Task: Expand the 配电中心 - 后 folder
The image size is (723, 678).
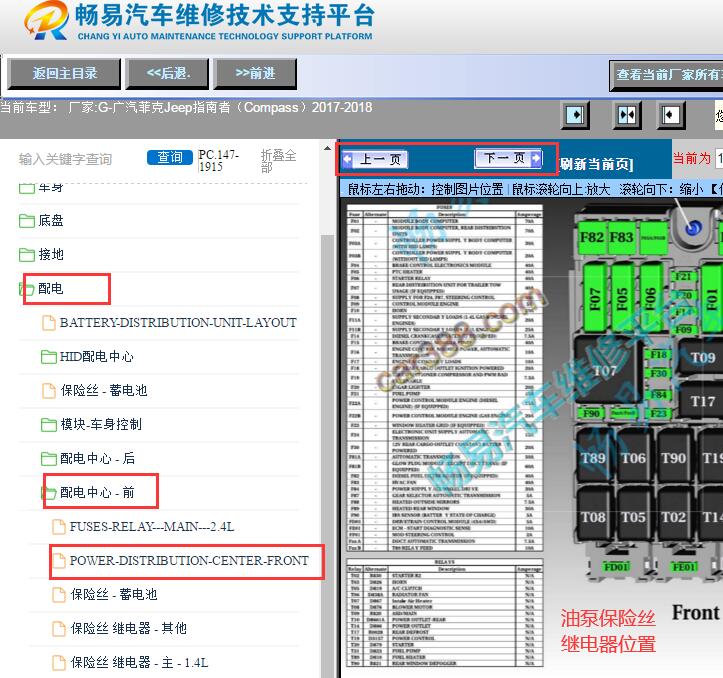Action: point(97,458)
